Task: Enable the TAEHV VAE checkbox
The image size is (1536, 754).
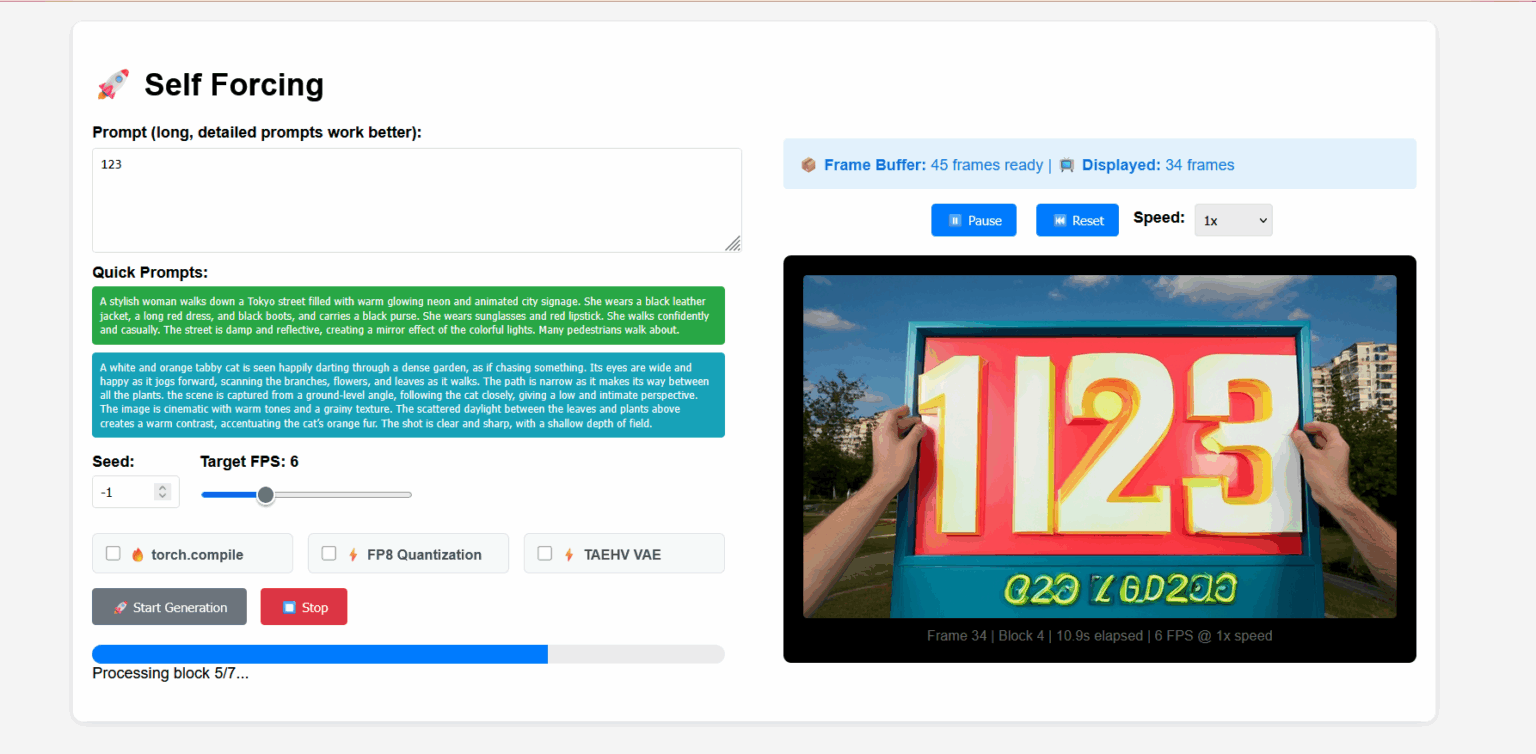Action: tap(545, 553)
